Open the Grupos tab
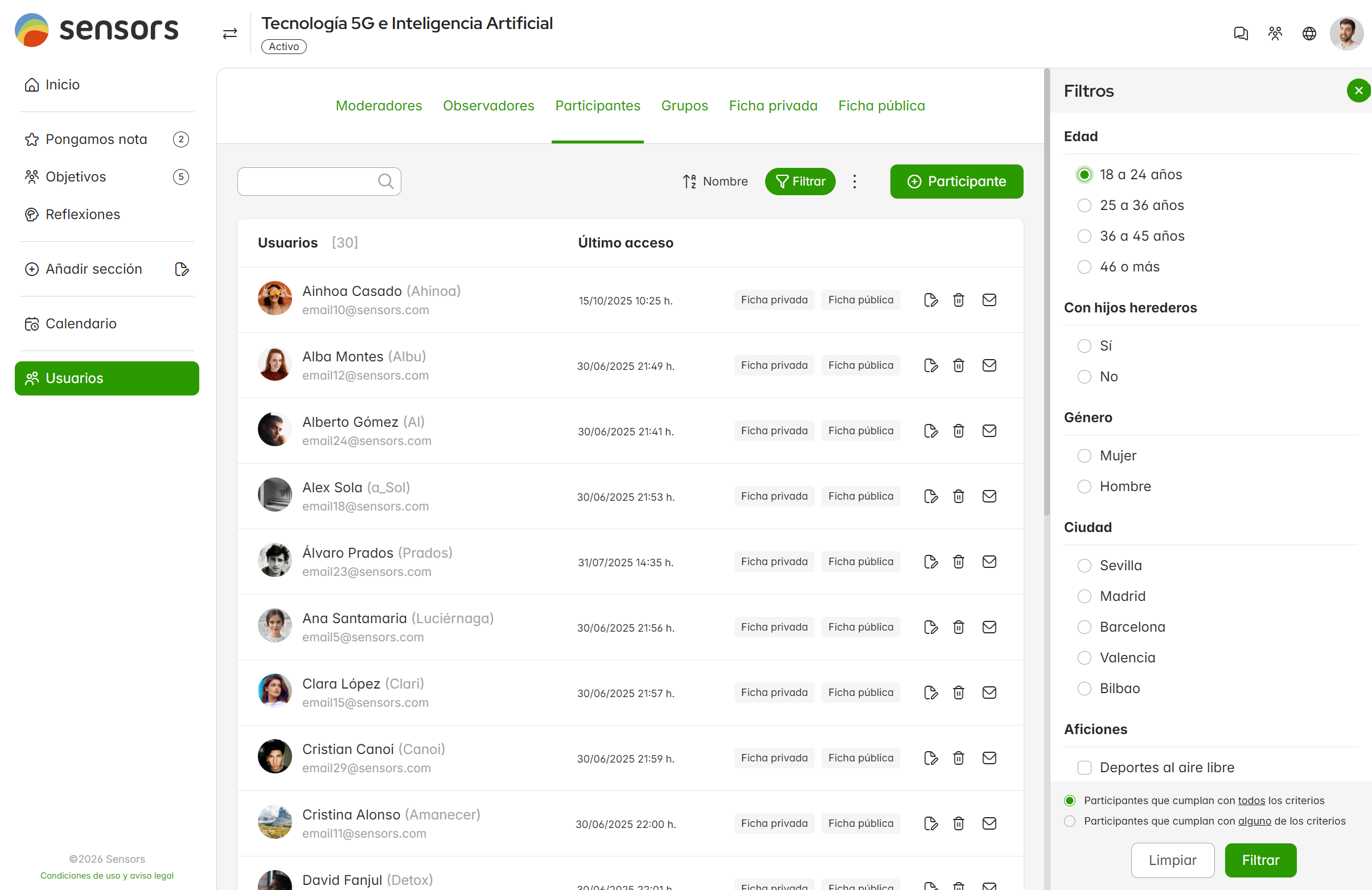The height and width of the screenshot is (890, 1372). (x=684, y=105)
